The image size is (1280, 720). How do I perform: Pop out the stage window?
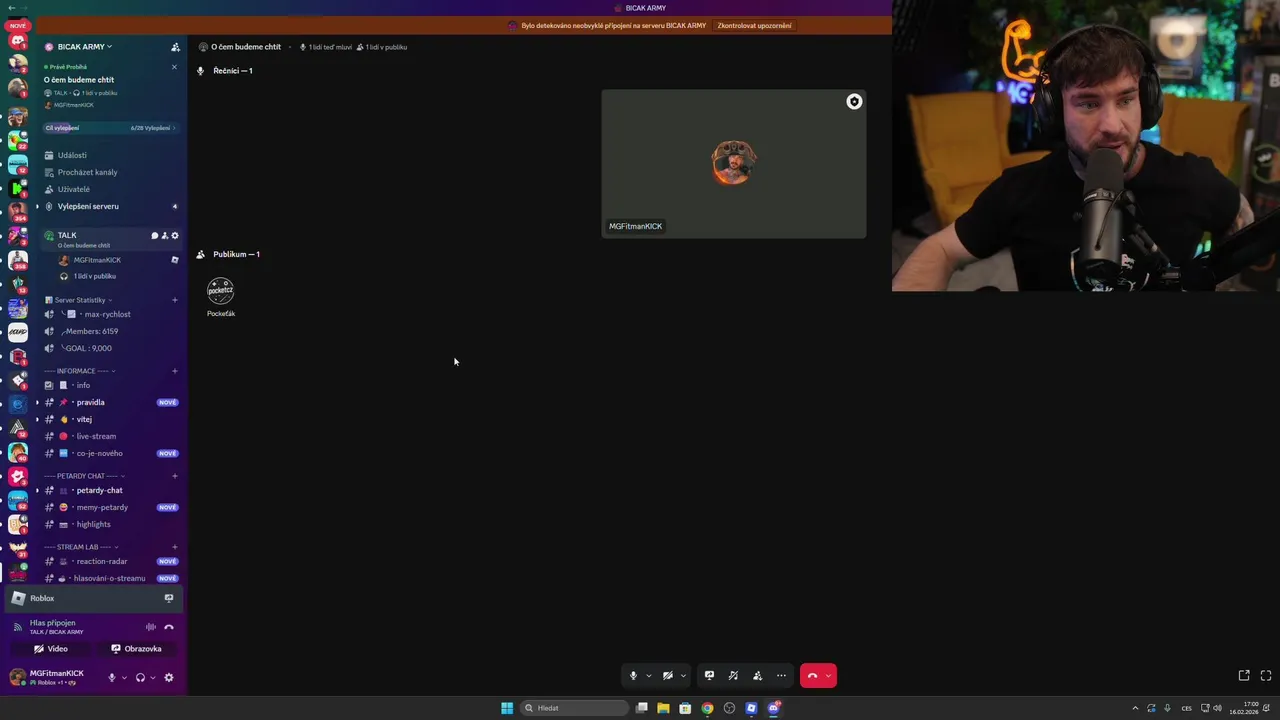[x=1244, y=676]
